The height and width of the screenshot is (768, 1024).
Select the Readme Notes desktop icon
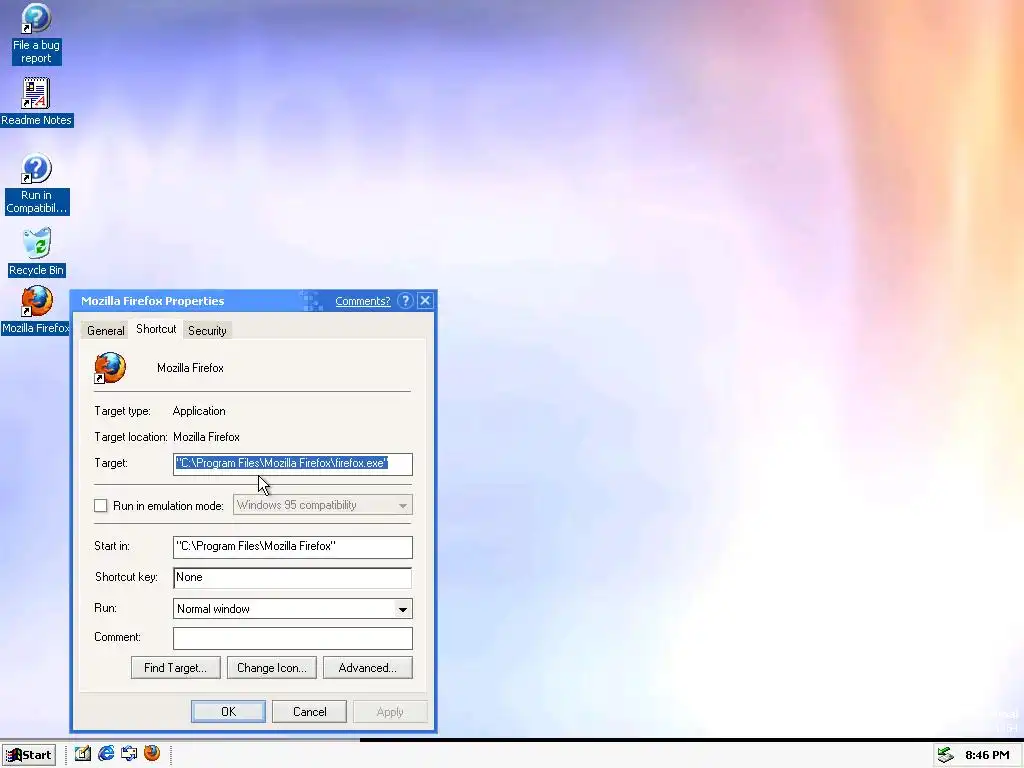click(36, 102)
